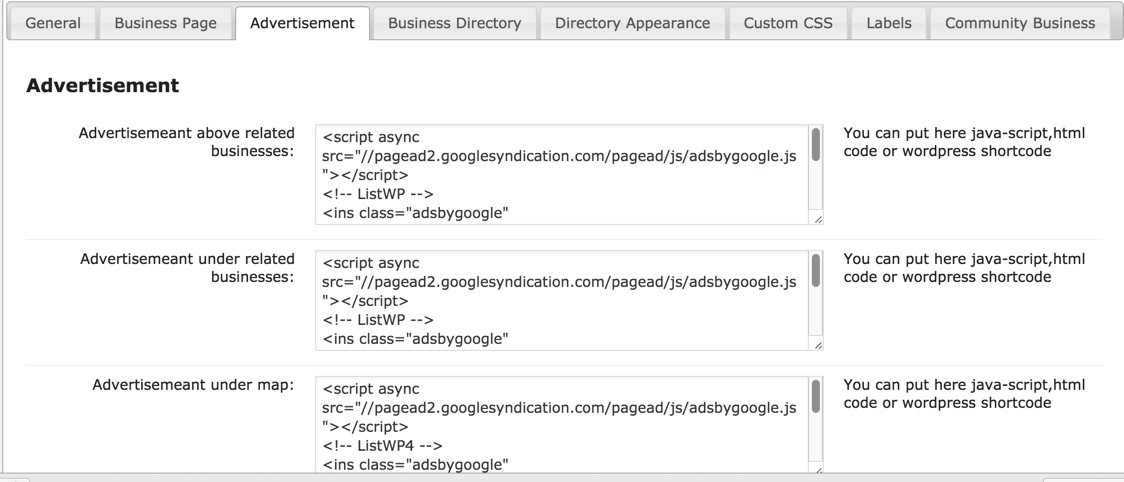Open the Labels tab
The image size is (1124, 482).
pos(888,23)
